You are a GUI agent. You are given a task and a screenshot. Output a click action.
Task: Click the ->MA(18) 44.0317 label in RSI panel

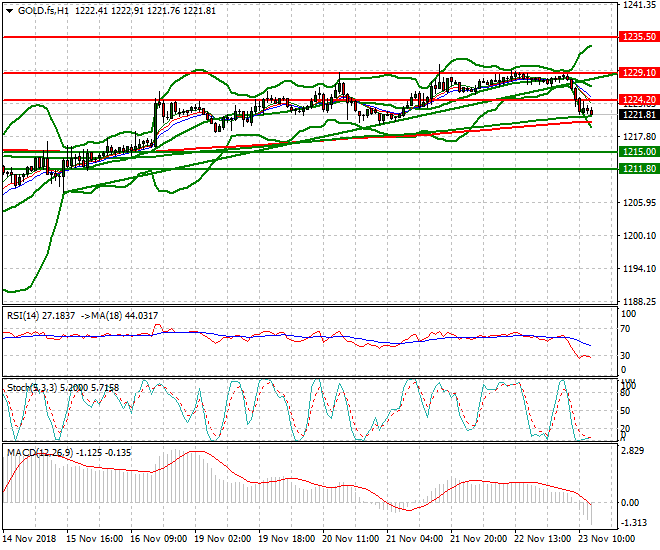pyautogui.click(x=119, y=316)
